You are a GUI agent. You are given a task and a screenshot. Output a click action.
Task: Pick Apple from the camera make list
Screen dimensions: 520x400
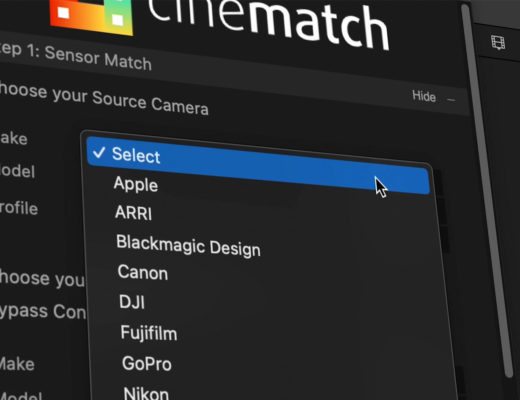(135, 184)
